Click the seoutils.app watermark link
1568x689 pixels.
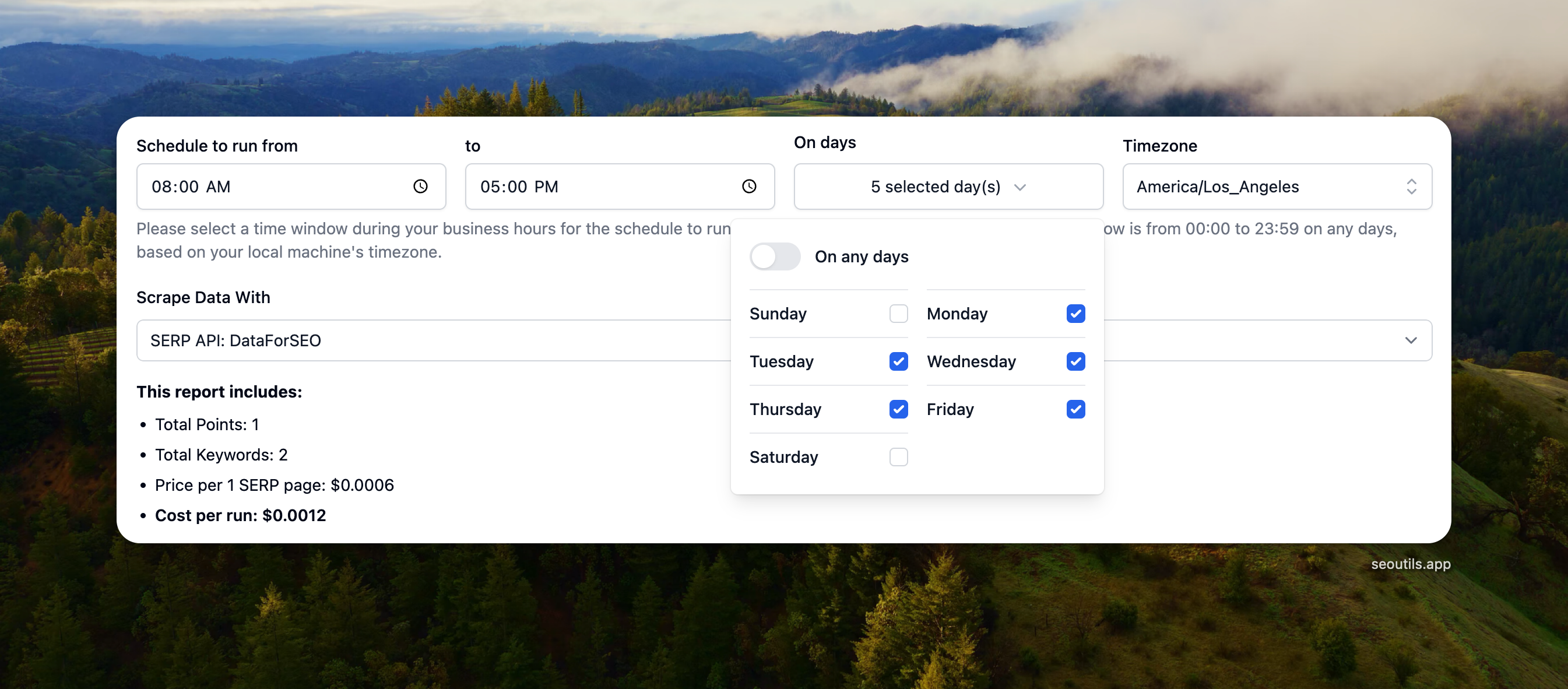[1411, 564]
